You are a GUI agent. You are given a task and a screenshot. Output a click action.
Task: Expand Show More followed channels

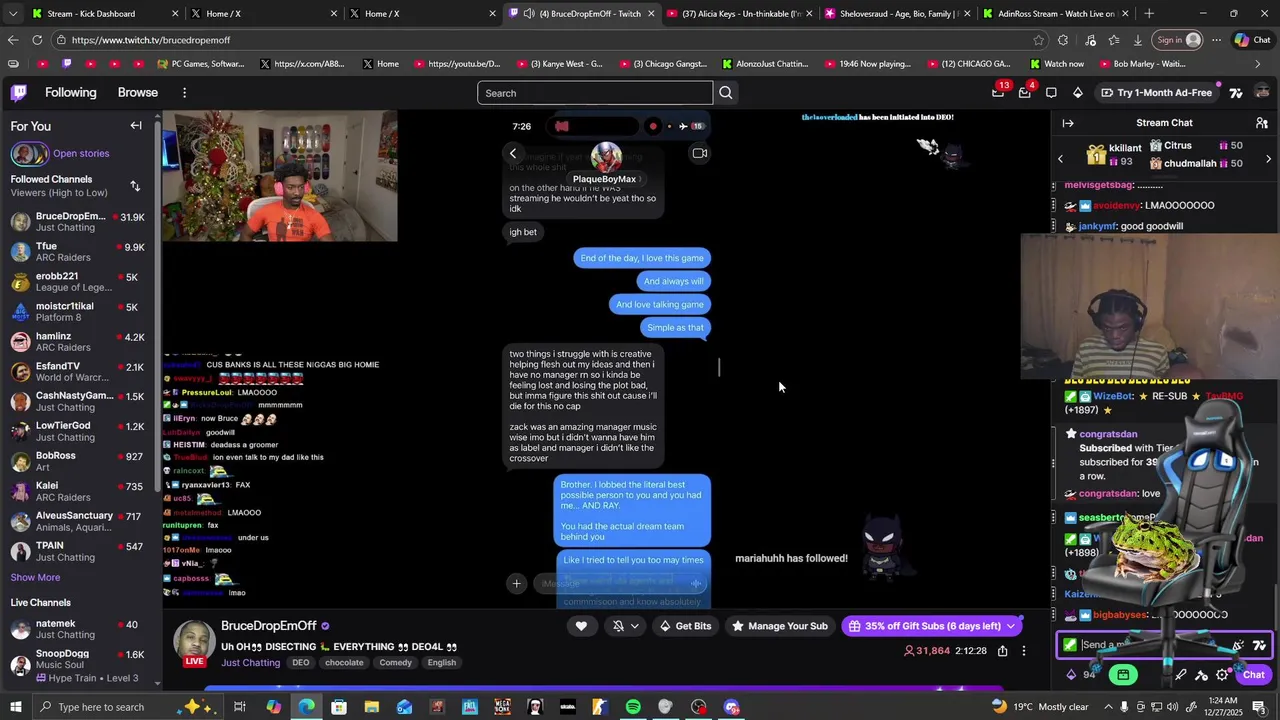click(35, 577)
